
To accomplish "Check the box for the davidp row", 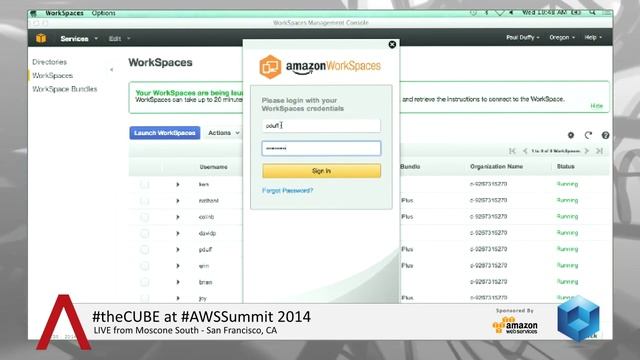I will pyautogui.click(x=144, y=233).
